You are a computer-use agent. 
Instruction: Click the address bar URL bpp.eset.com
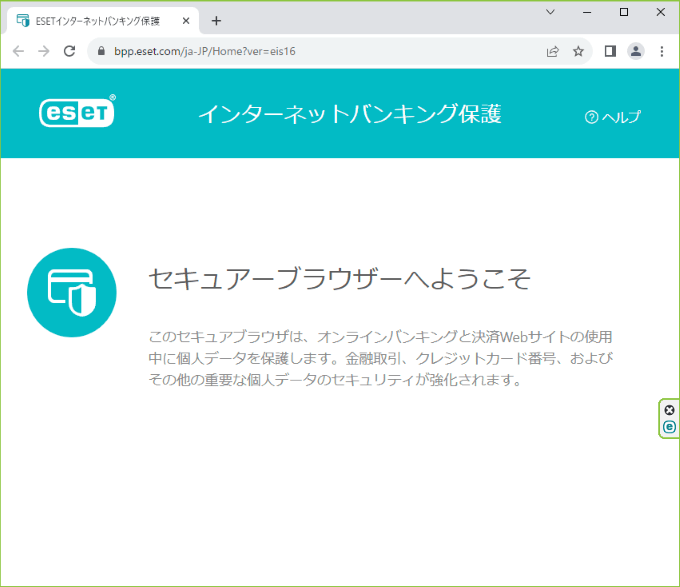[205, 51]
